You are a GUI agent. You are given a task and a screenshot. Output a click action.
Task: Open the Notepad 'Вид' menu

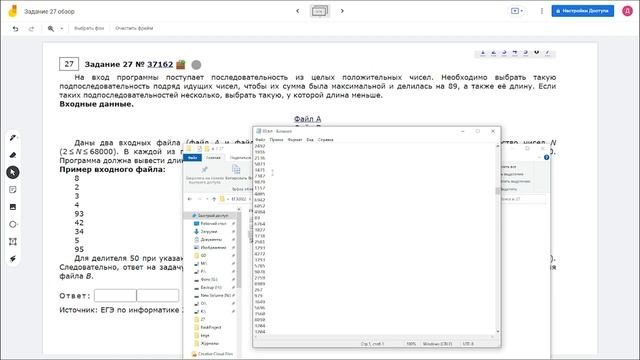coord(310,140)
